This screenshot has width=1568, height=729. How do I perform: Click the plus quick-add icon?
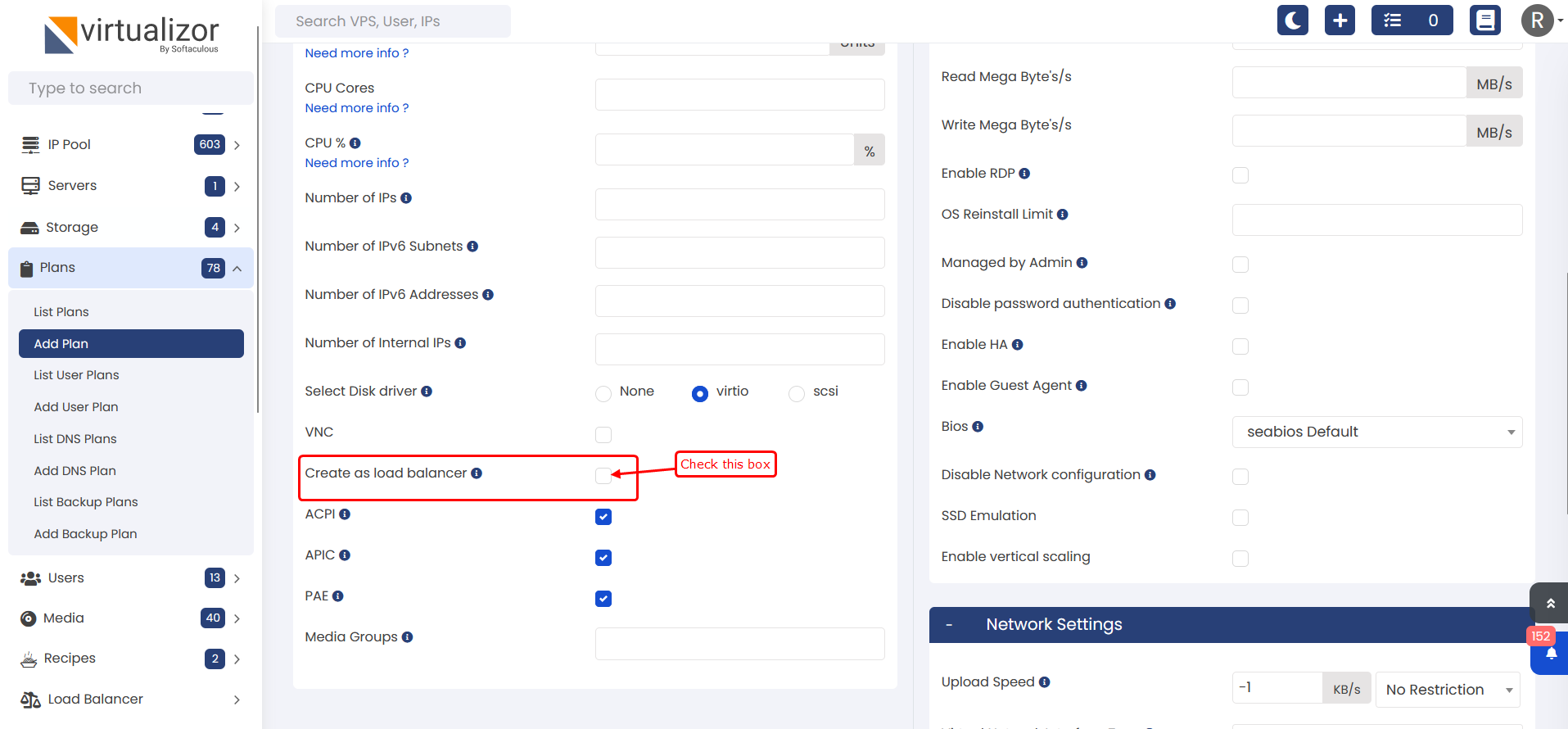click(1340, 20)
